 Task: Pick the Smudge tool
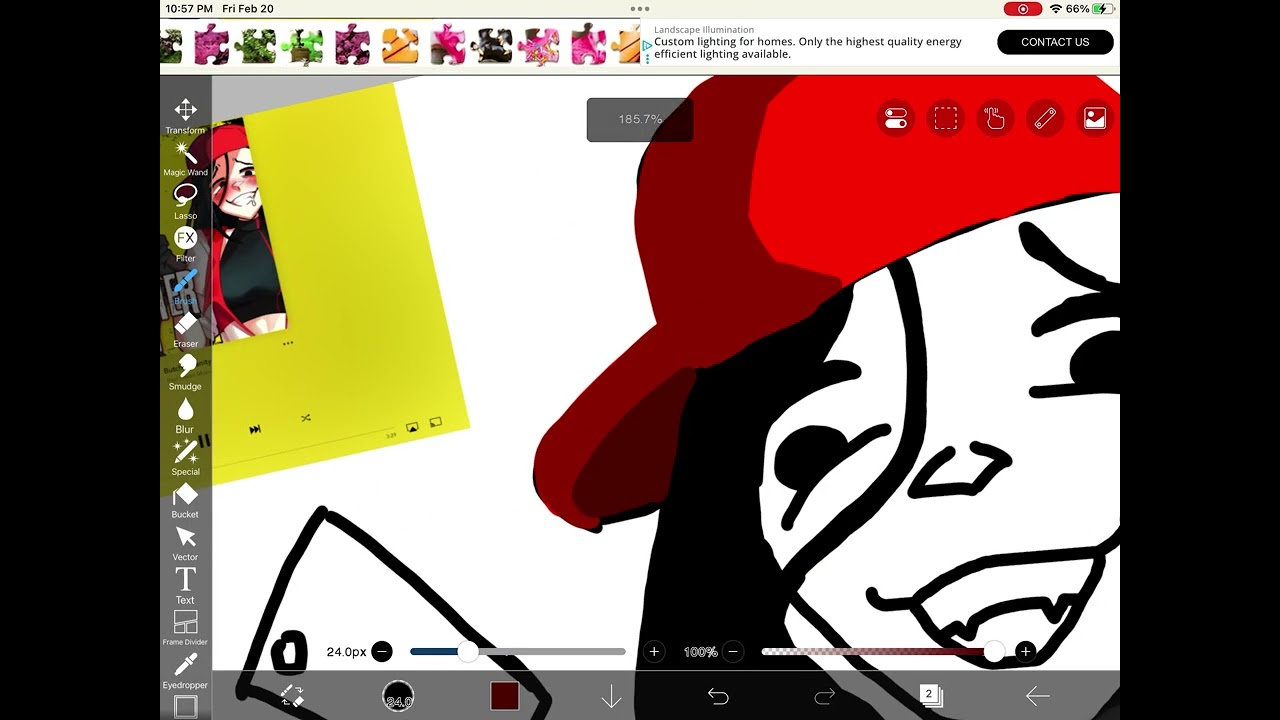pos(185,372)
